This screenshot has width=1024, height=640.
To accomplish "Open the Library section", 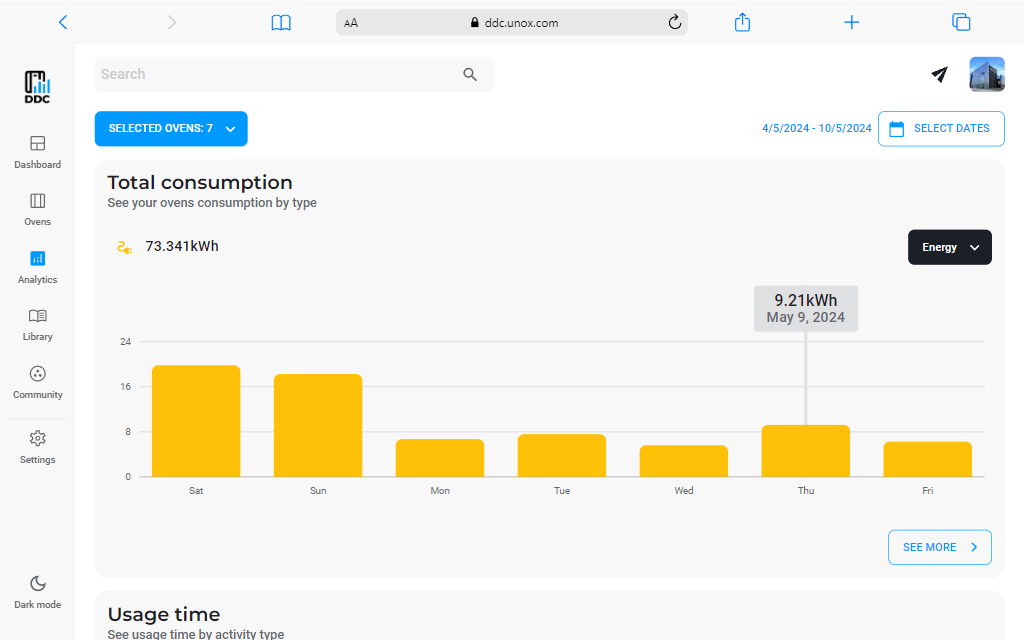I will coord(37,324).
